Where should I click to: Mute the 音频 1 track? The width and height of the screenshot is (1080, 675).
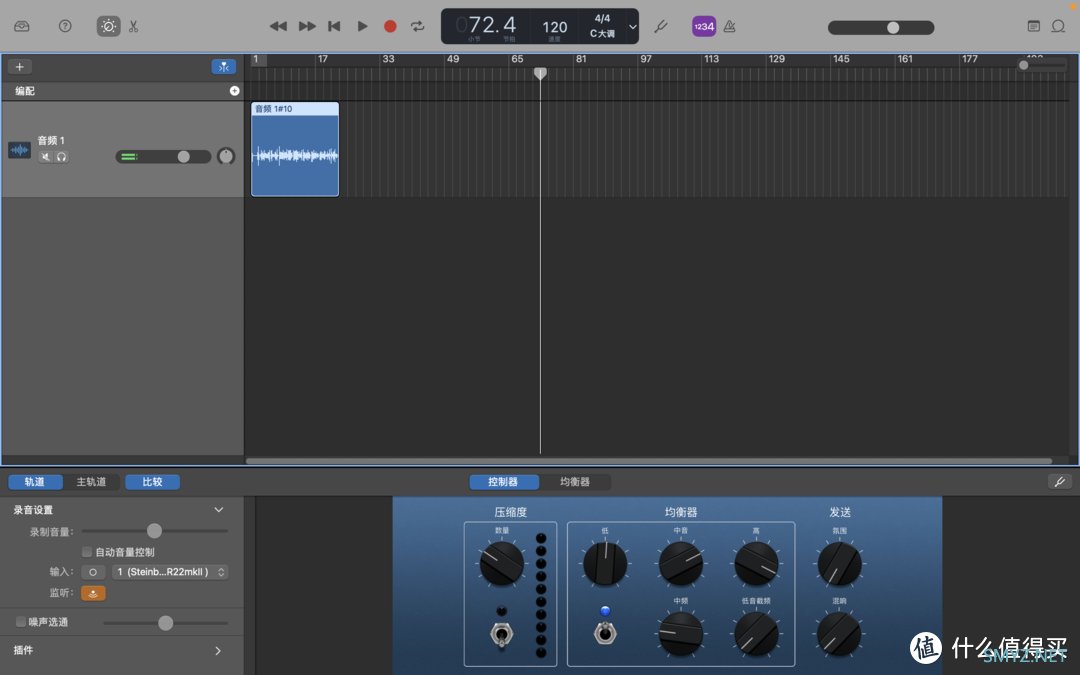[45, 156]
